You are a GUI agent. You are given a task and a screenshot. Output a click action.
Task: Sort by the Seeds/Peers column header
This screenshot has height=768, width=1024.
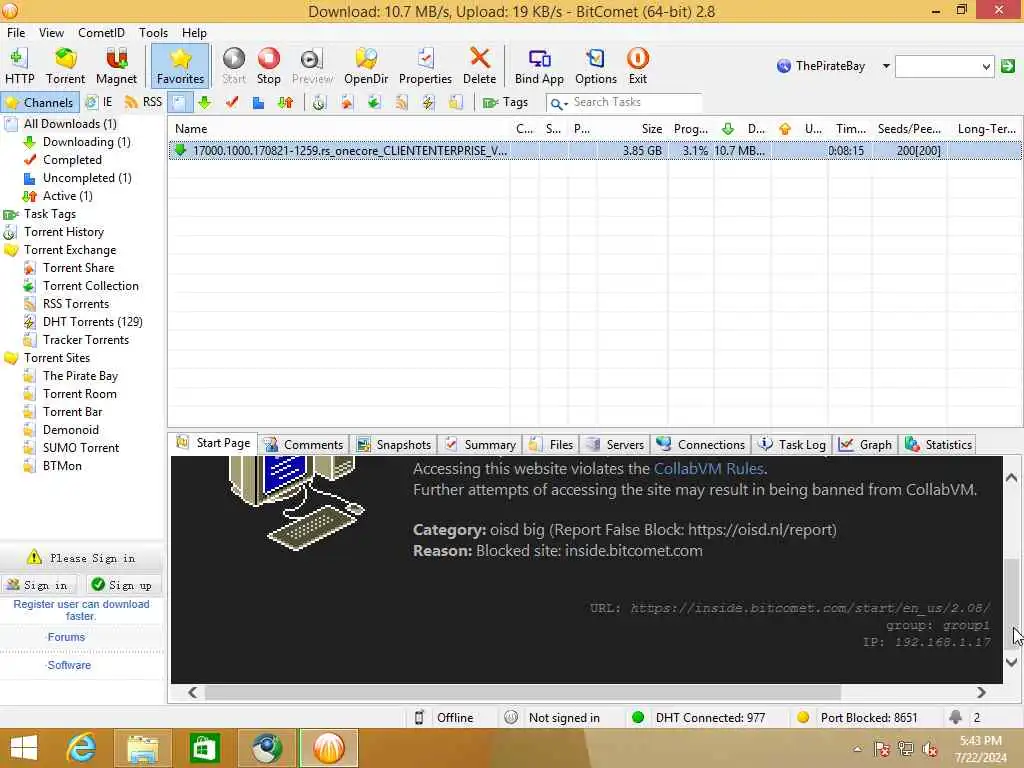[x=909, y=129]
